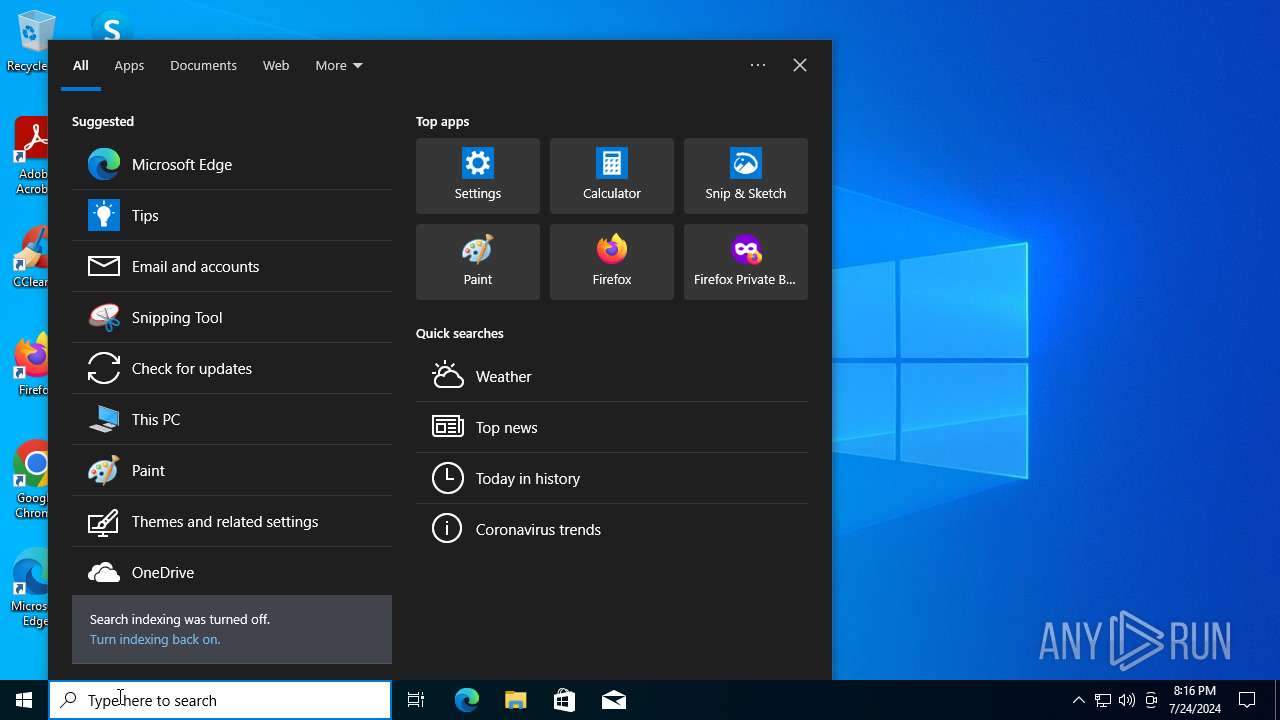Open Mail from the taskbar
The height and width of the screenshot is (720, 1280).
(614, 700)
